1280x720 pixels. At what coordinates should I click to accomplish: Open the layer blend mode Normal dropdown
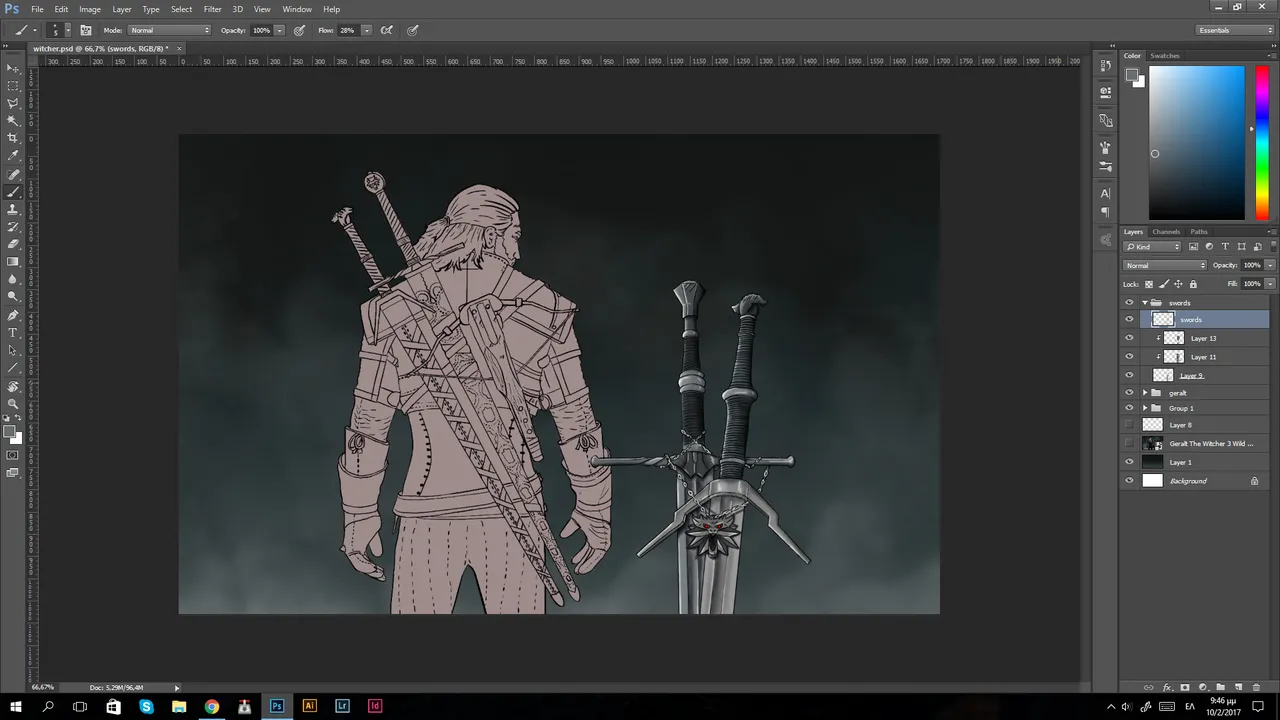coord(1165,265)
